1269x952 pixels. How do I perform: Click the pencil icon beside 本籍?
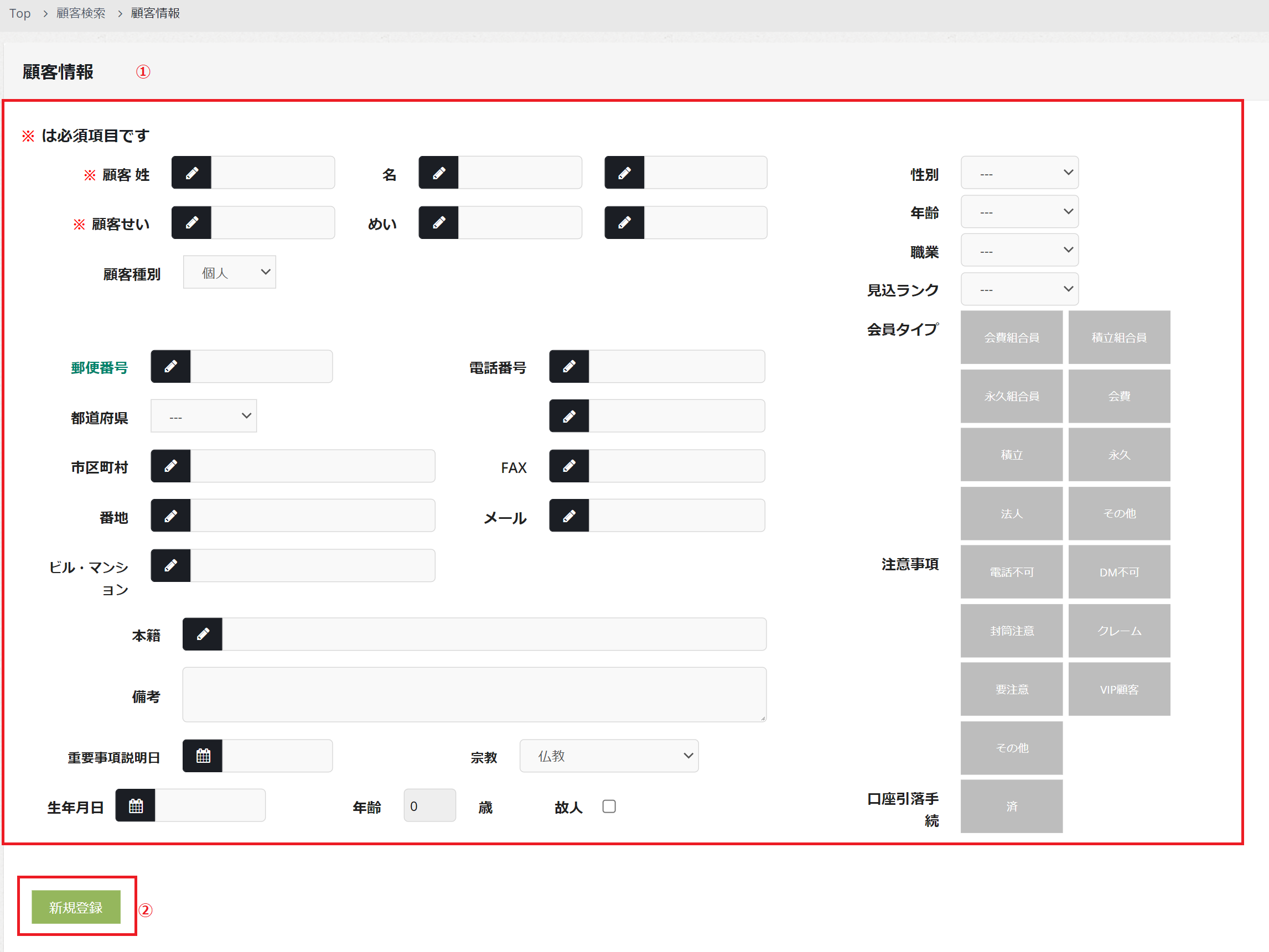tap(203, 634)
